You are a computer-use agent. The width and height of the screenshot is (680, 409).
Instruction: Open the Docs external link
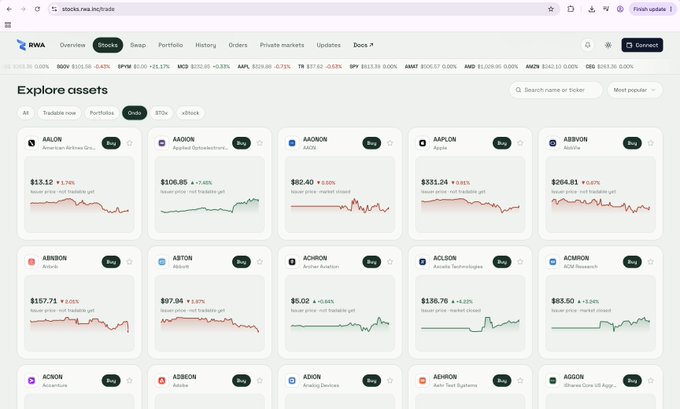[x=363, y=45]
